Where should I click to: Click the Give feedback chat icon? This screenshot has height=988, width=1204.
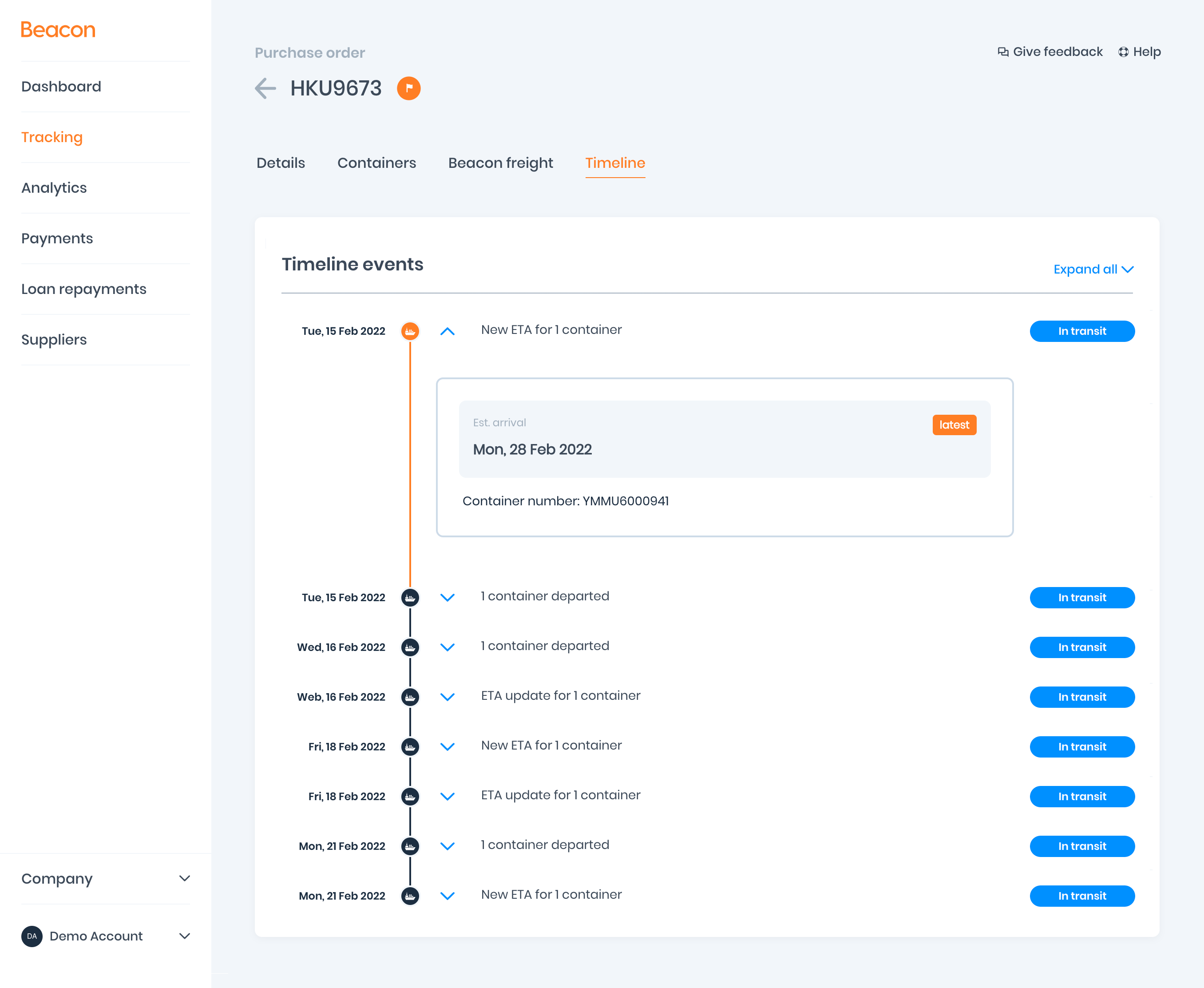pos(1002,52)
